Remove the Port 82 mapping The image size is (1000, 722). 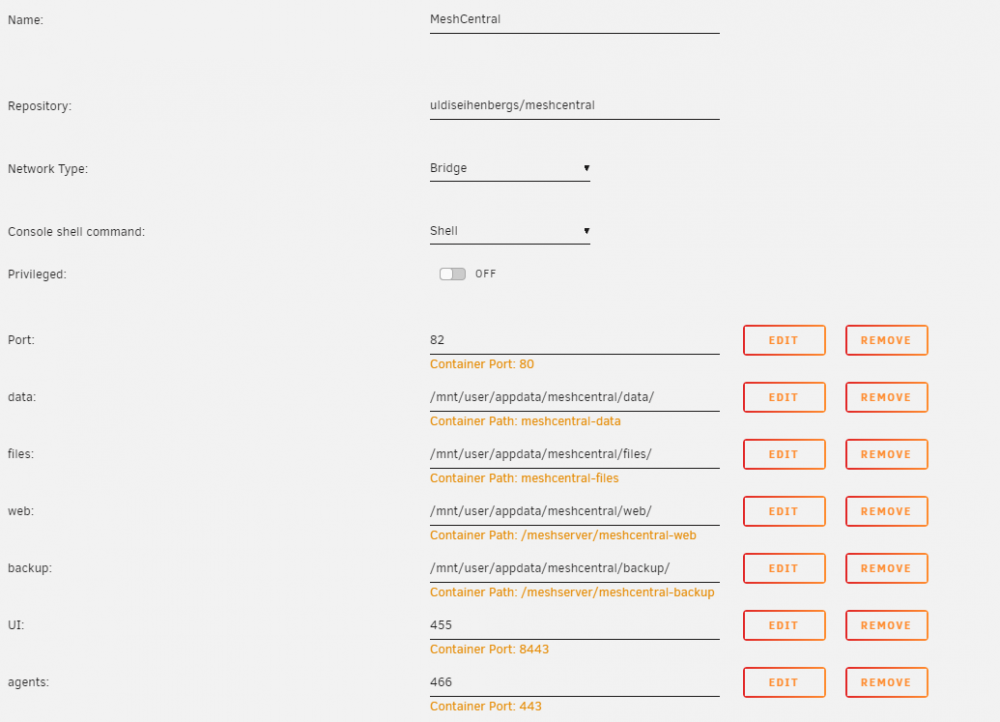click(x=886, y=340)
